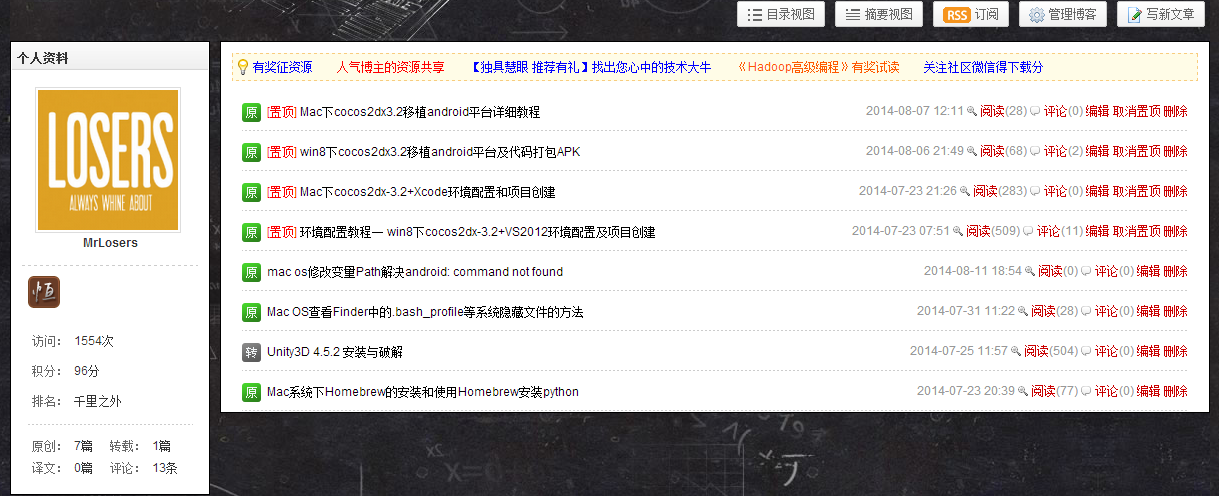Open article Mac OS查看Finder中的.bash_profile
Image resolution: width=1219 pixels, height=496 pixels.
[x=425, y=312]
